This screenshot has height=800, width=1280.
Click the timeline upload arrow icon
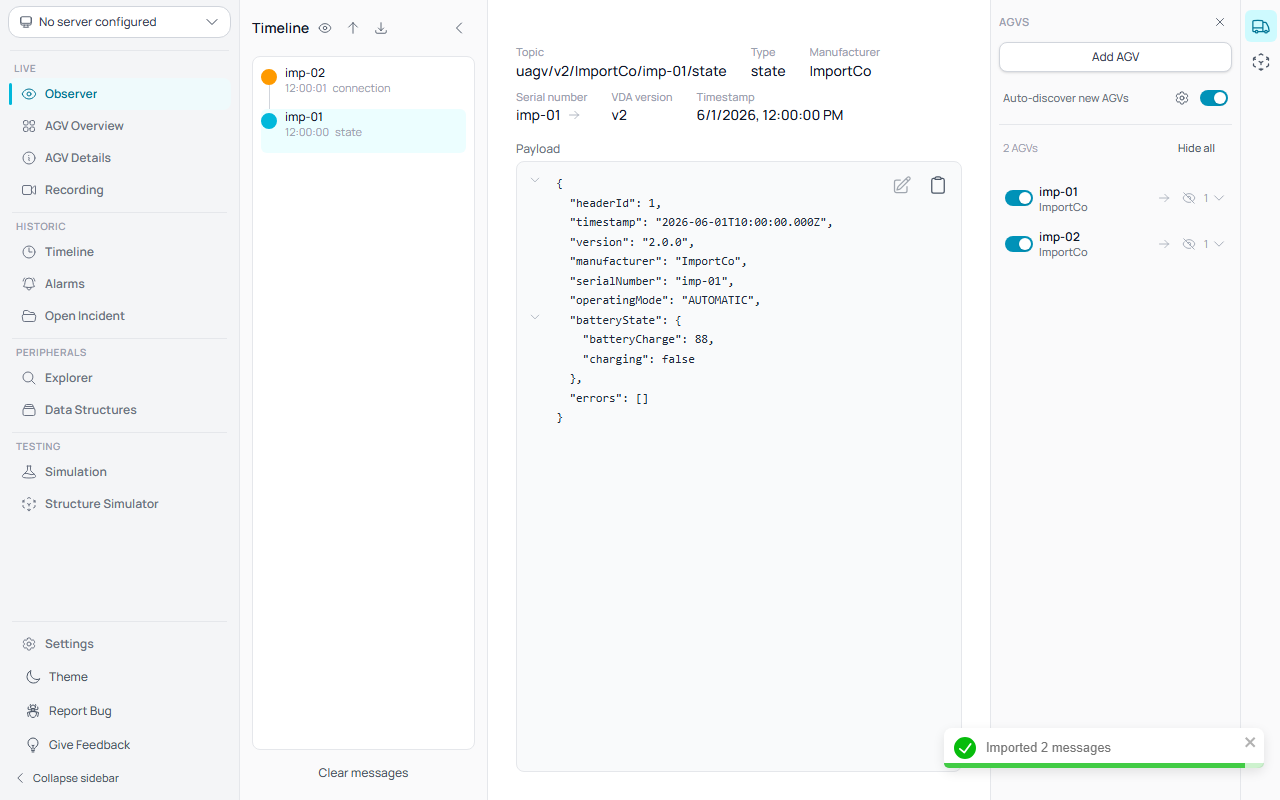[353, 28]
